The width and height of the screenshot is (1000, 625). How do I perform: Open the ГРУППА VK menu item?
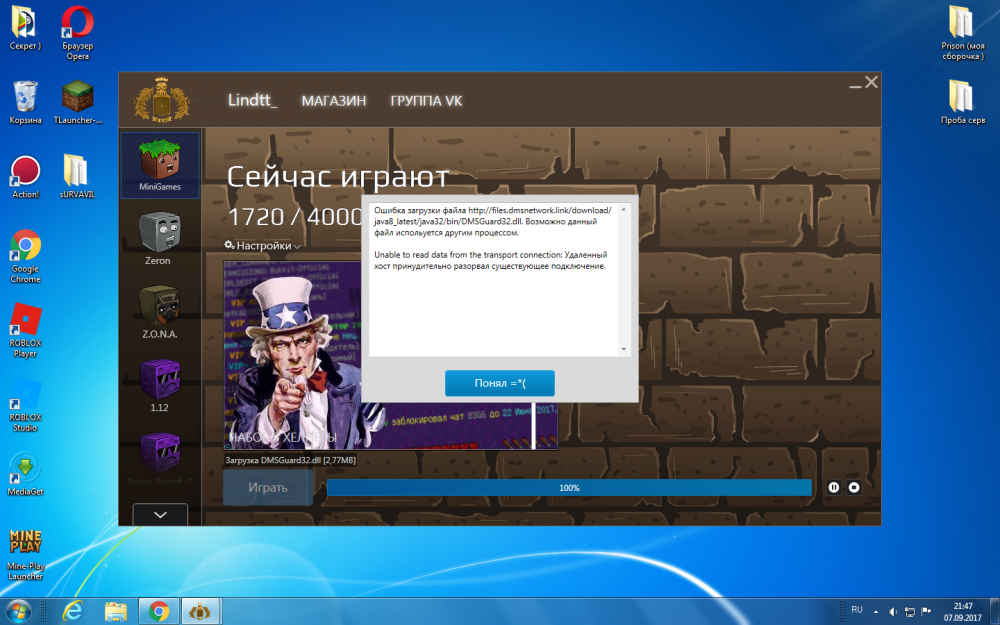click(x=426, y=101)
